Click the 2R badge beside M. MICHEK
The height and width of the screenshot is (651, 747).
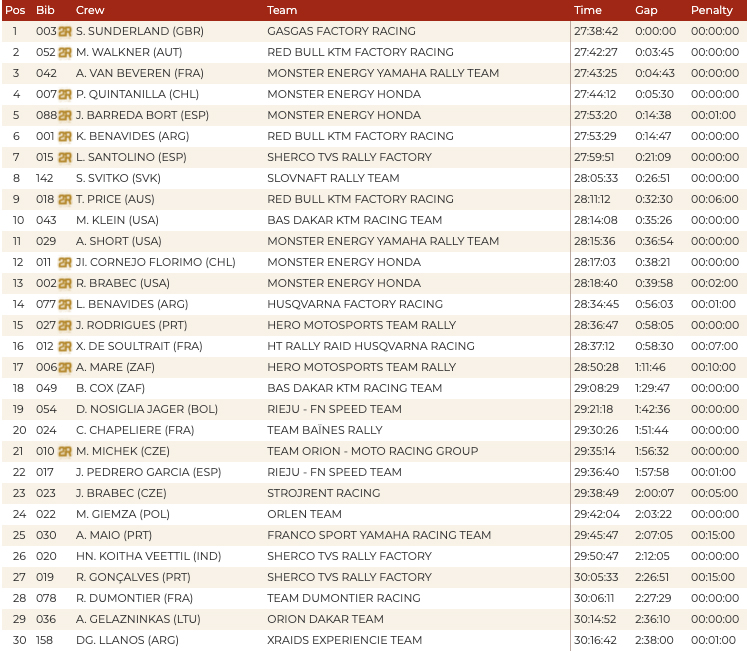pyautogui.click(x=65, y=451)
